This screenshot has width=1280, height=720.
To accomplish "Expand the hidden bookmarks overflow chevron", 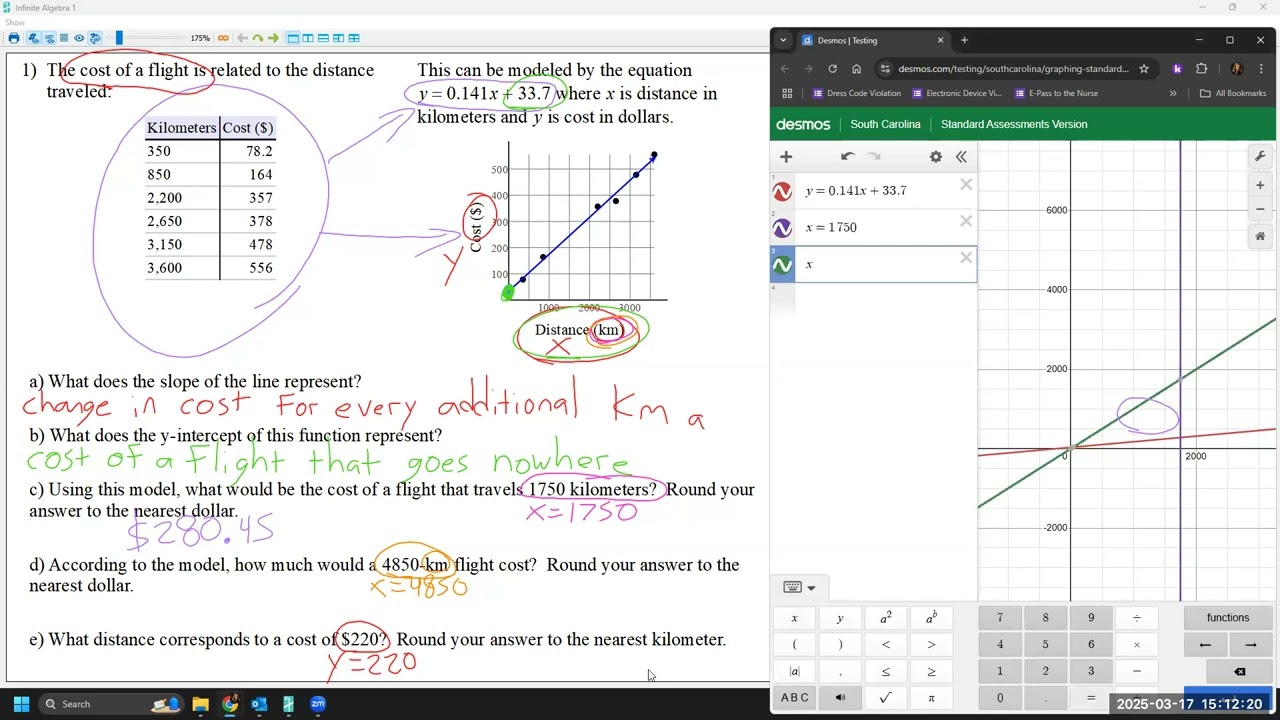I will tap(1173, 93).
